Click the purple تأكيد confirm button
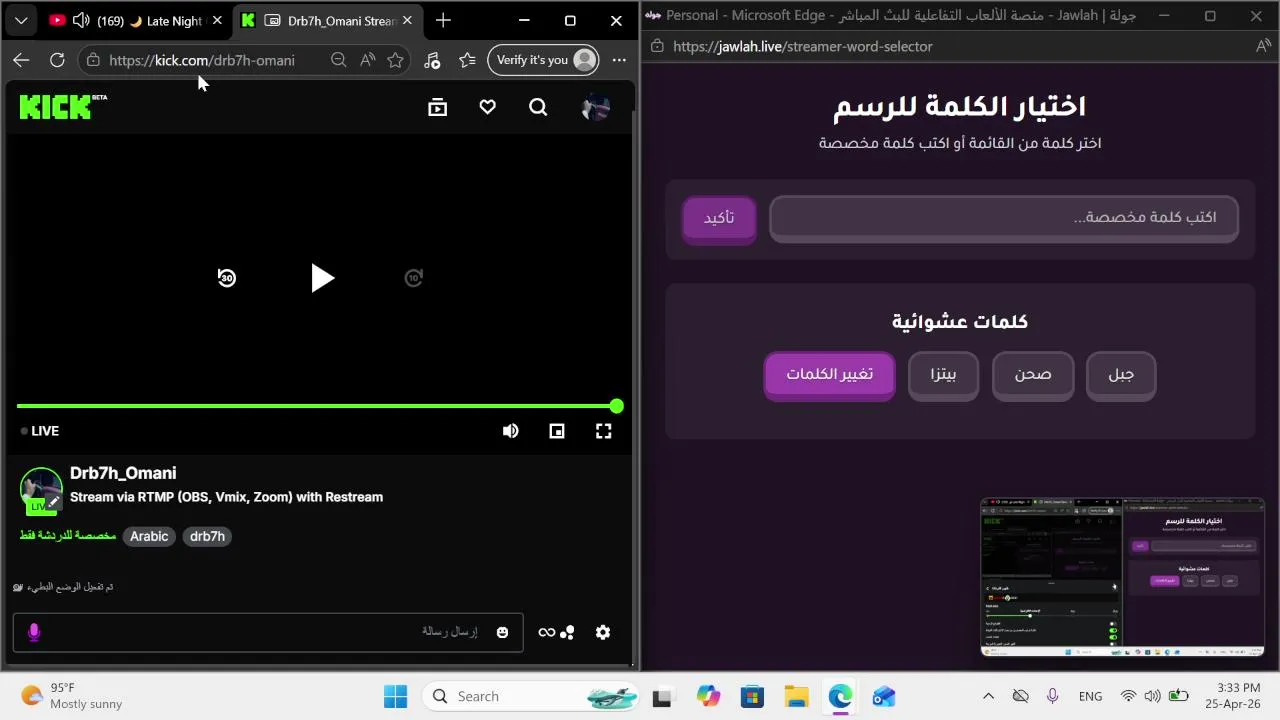 [x=719, y=217]
